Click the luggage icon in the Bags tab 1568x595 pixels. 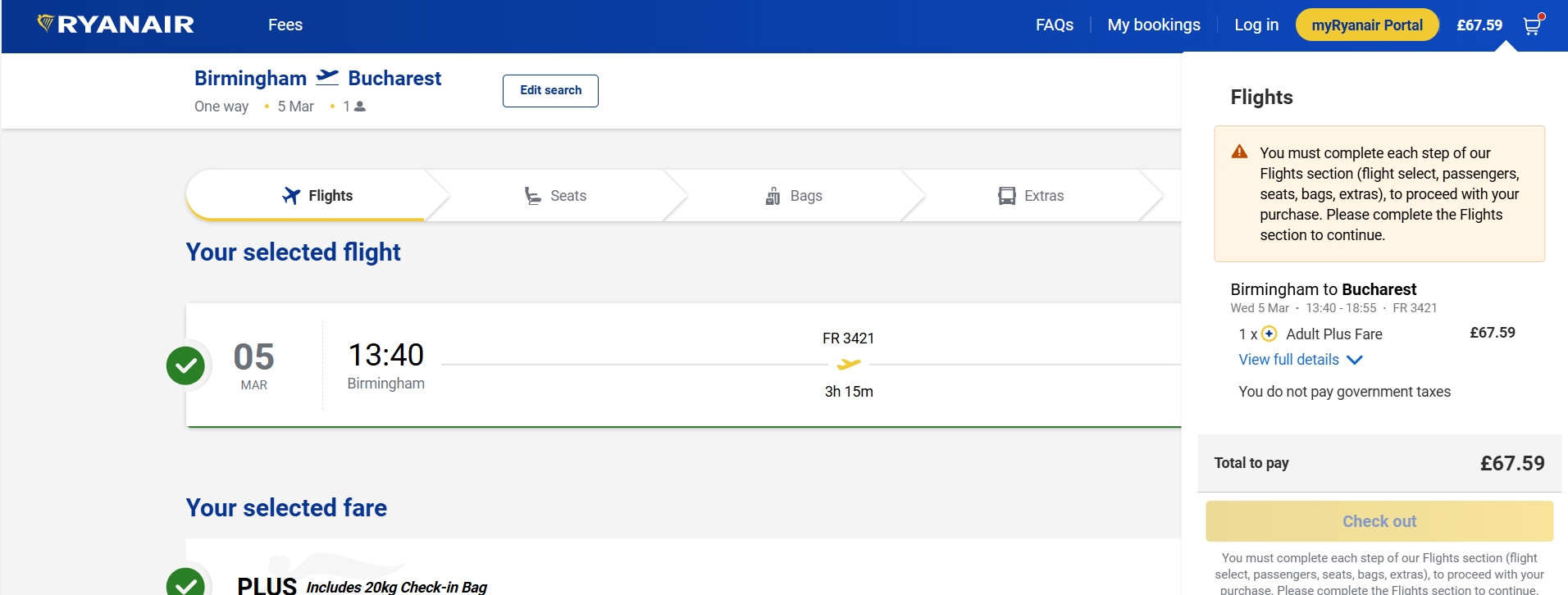(x=773, y=196)
